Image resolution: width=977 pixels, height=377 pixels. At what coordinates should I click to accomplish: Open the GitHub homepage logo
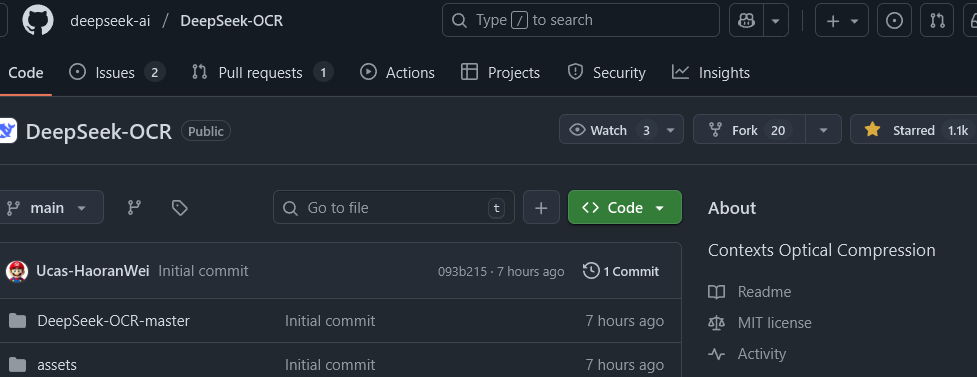point(38,20)
